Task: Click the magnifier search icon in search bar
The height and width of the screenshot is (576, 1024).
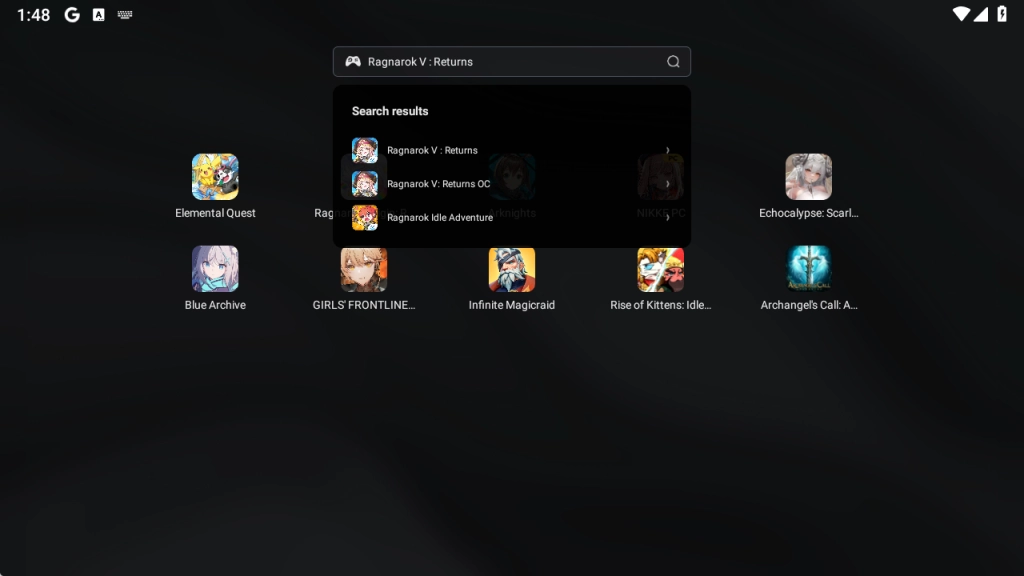Action: click(673, 61)
